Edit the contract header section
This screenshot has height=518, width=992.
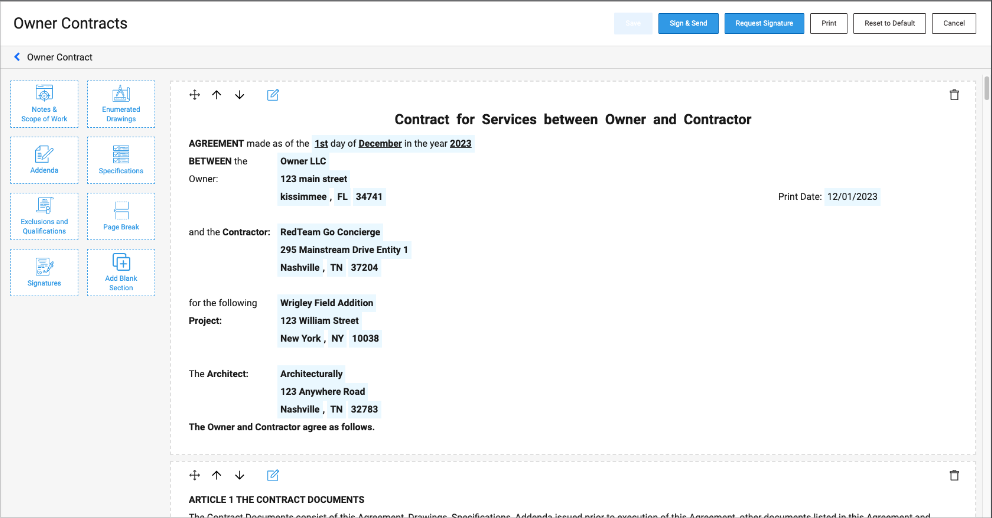(x=273, y=95)
